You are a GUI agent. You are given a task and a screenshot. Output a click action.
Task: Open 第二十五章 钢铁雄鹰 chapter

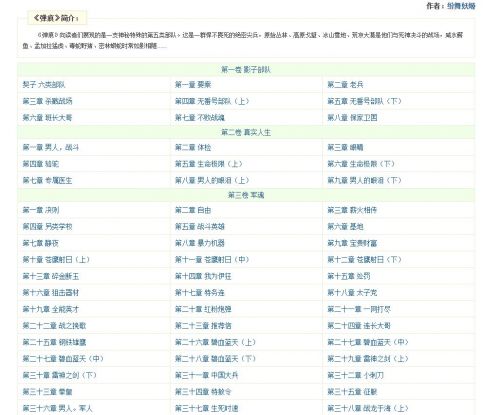pos(54,342)
